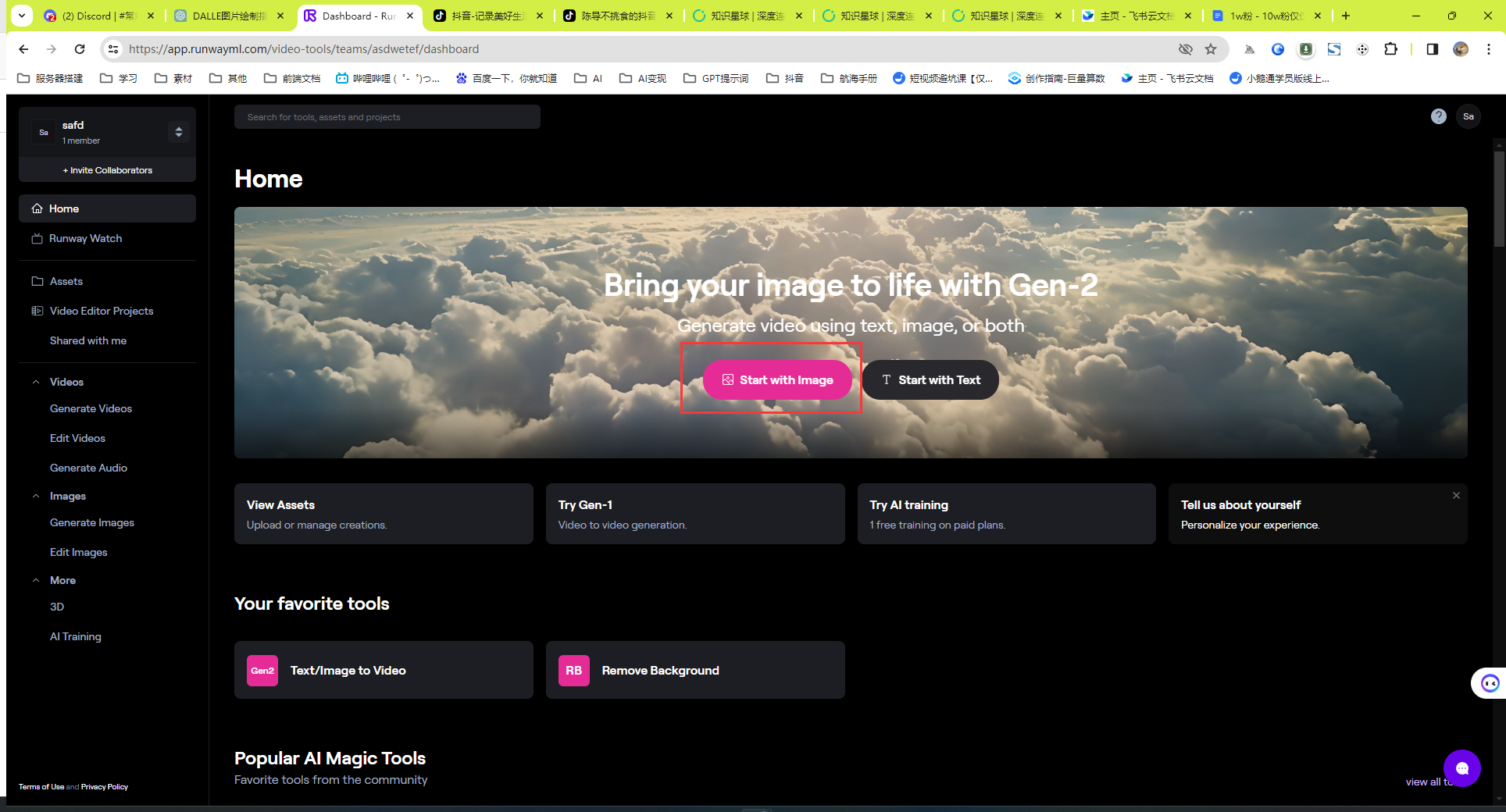Switch to the 主页 - 飞书云文档 tab
The height and width of the screenshot is (812, 1506).
1137,16
